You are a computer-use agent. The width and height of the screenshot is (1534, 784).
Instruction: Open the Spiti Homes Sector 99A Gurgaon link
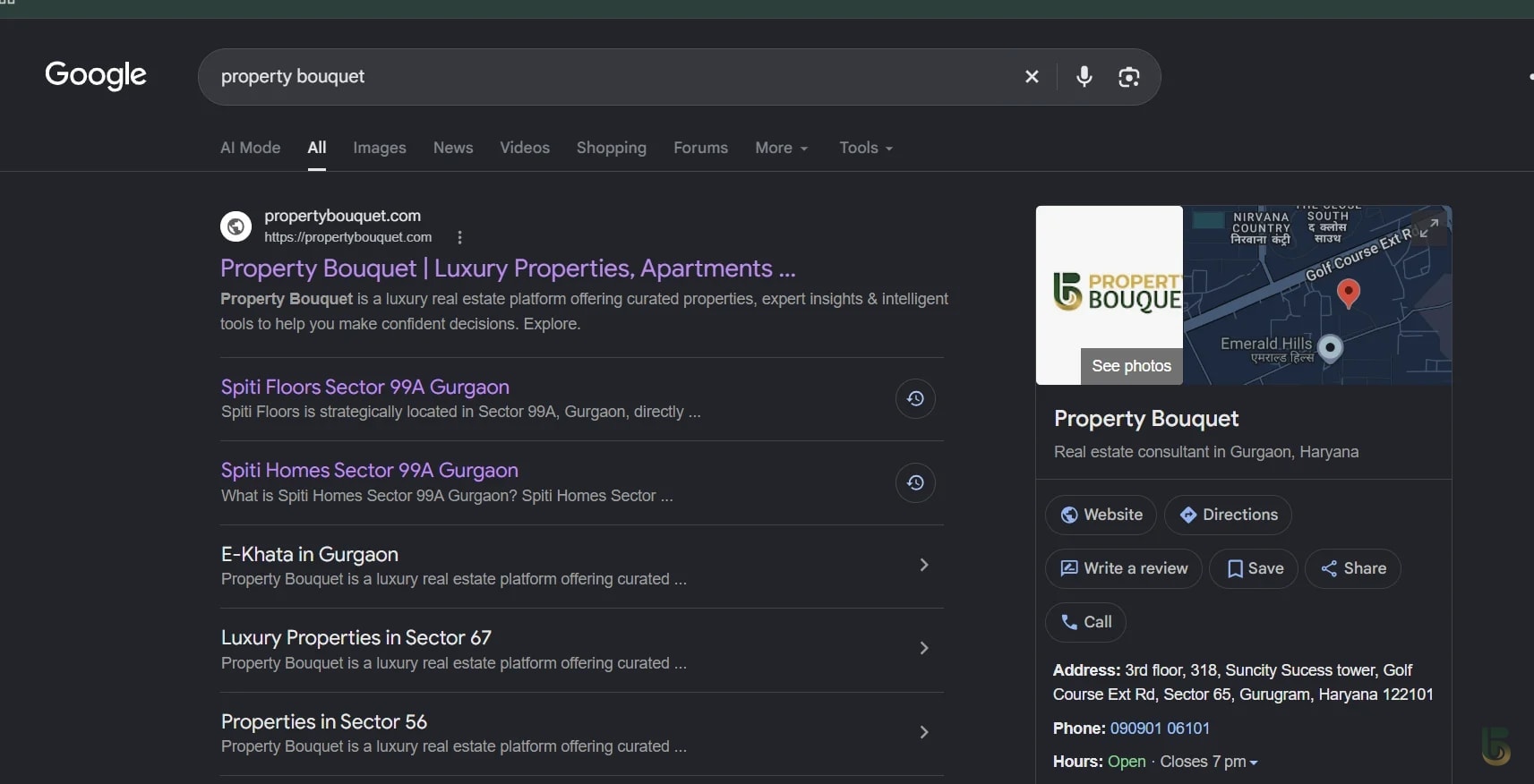(x=370, y=470)
